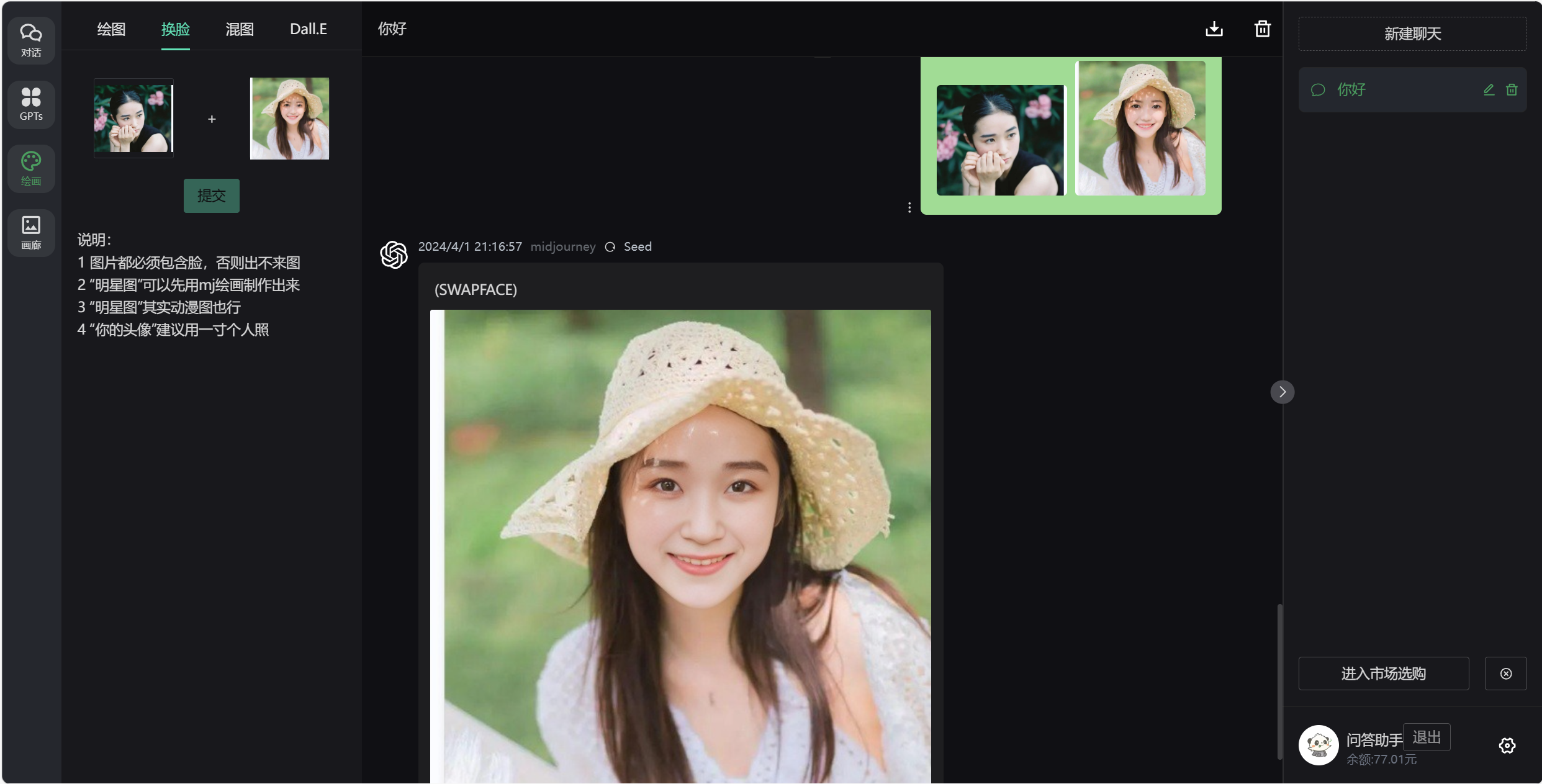Screen dimensions: 1542x784
Task: Collapse the right panel with arrow chevron
Action: (1282, 392)
